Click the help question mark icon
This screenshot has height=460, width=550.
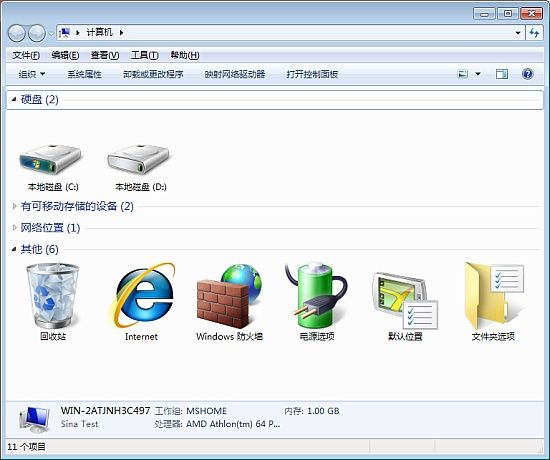click(528, 74)
